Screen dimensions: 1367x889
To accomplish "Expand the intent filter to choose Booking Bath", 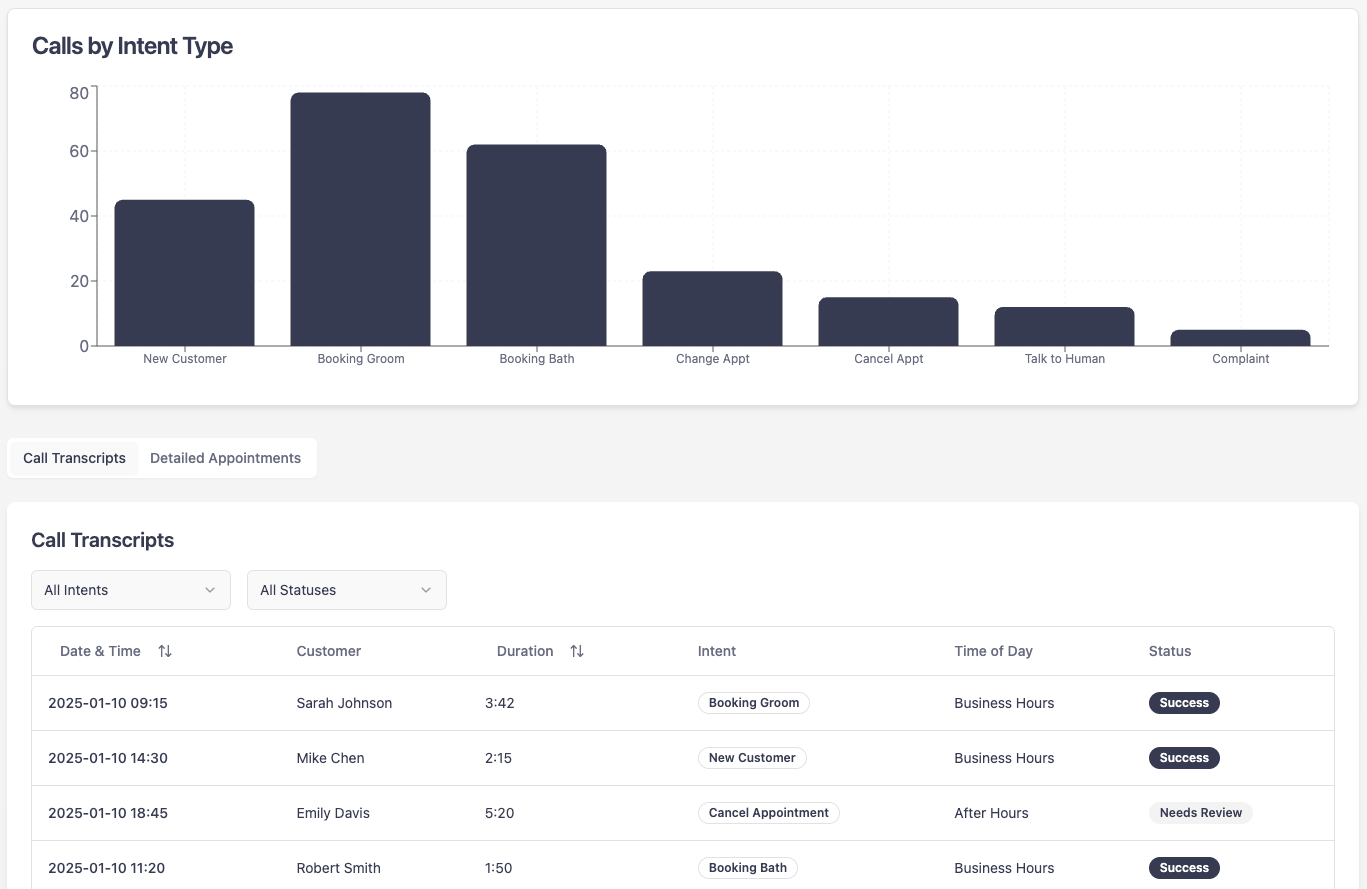I will [x=130, y=590].
